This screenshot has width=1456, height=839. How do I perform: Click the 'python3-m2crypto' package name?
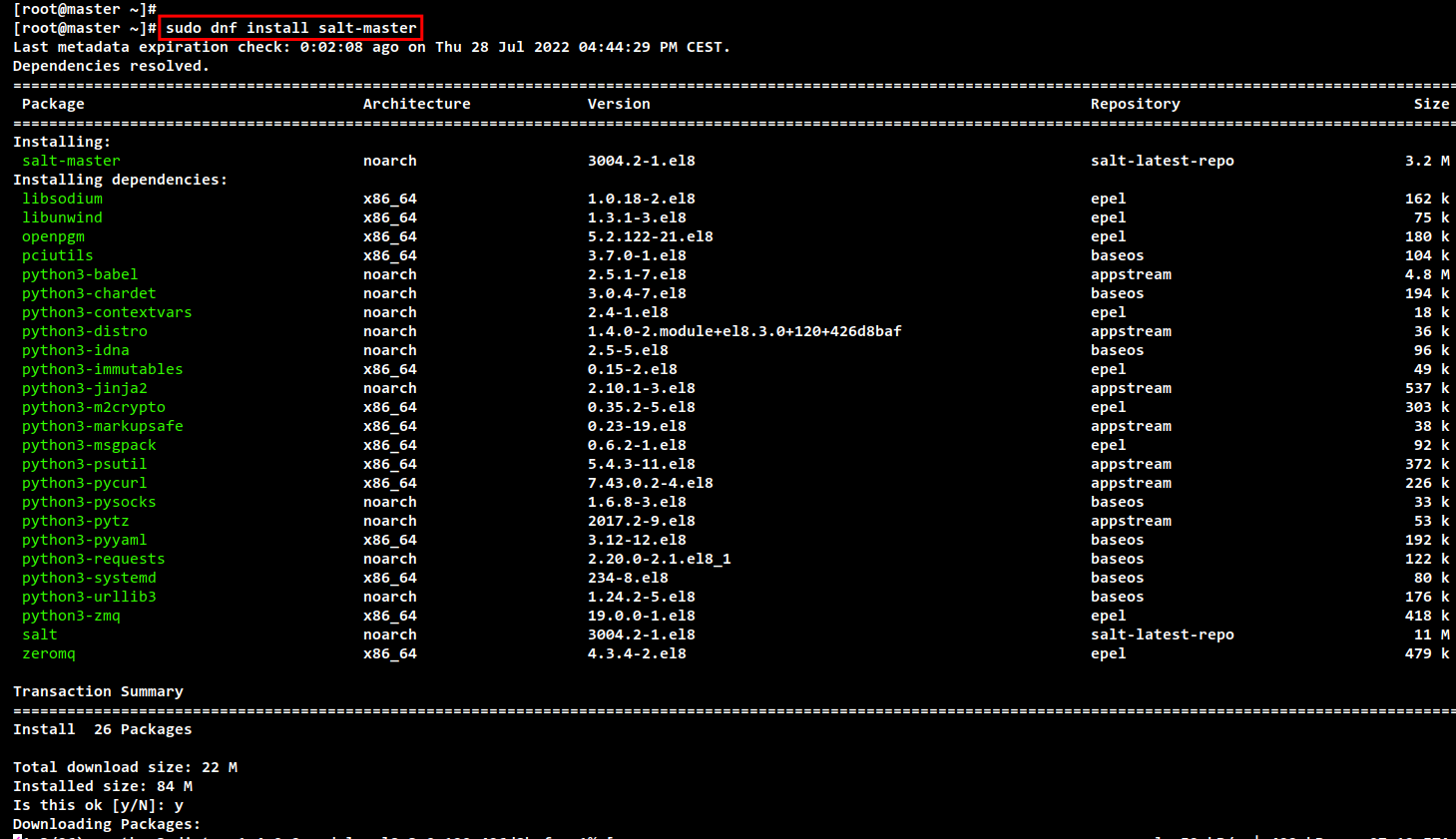94,407
